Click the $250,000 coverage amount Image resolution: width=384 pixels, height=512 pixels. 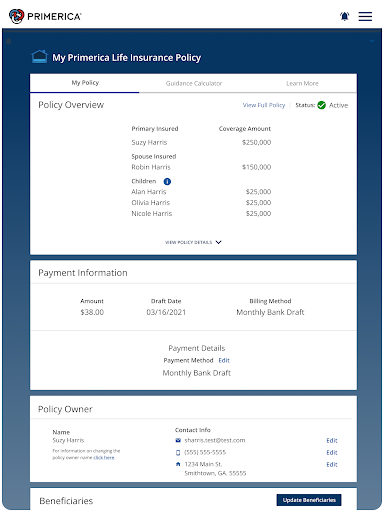[256, 142]
